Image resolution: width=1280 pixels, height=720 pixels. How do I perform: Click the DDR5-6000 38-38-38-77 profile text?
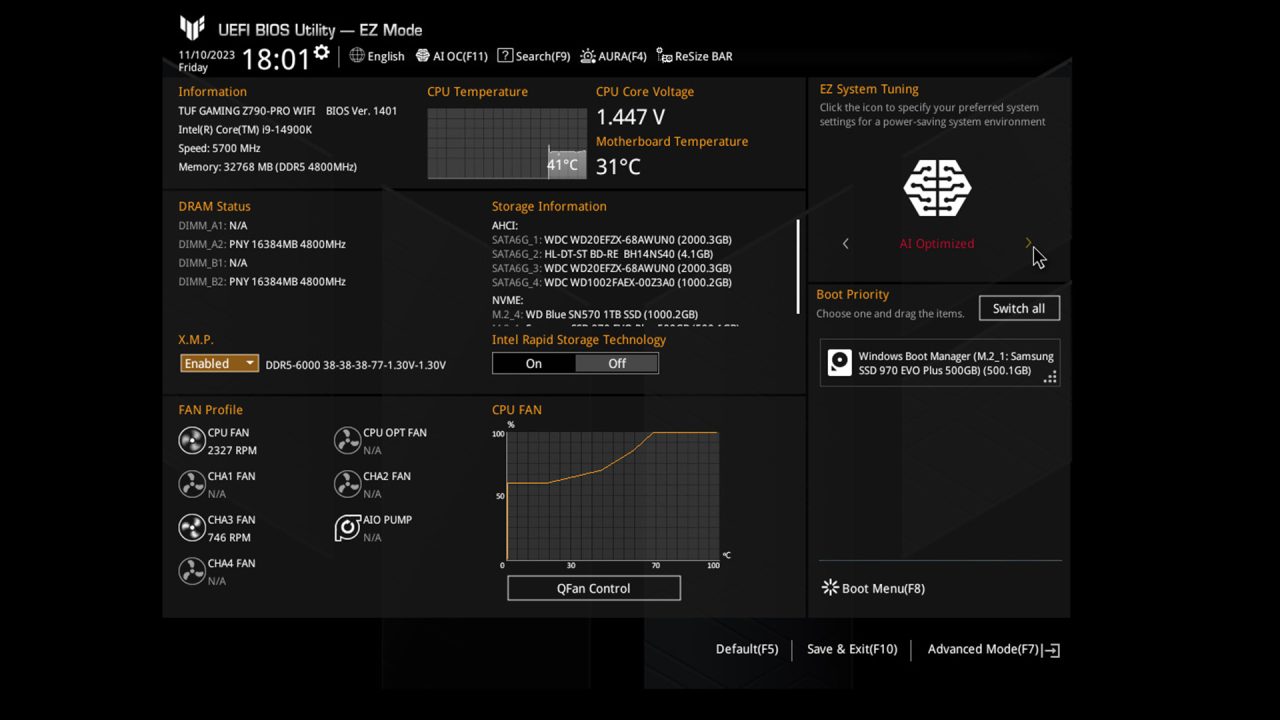click(x=356, y=365)
